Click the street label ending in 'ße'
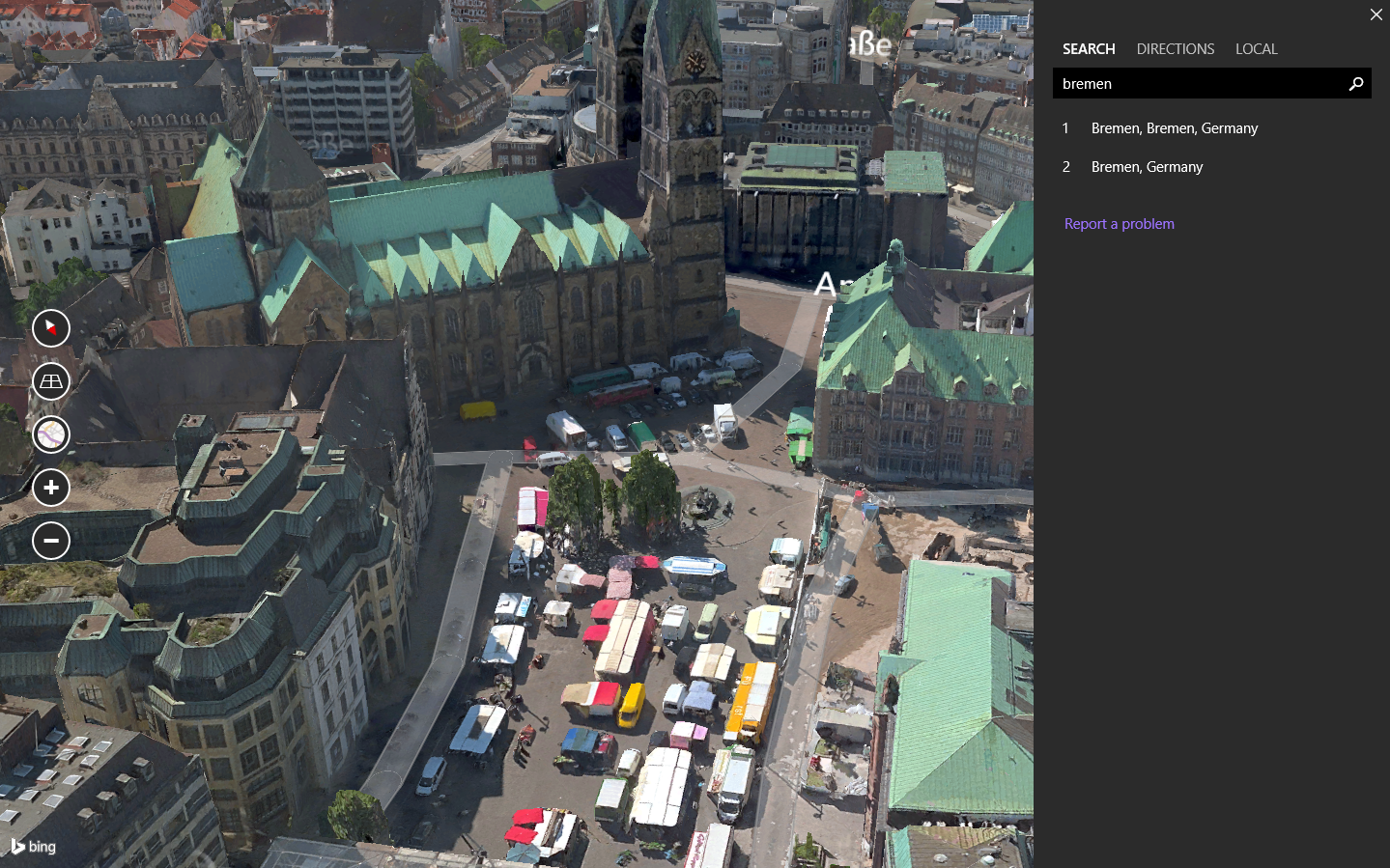This screenshot has width=1390, height=868. click(869, 44)
